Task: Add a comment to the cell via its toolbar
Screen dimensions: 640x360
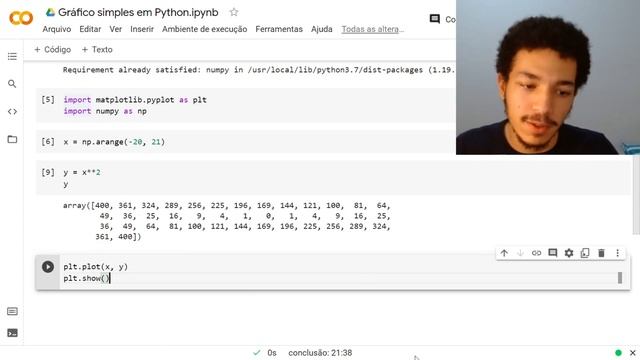Action: (553, 253)
